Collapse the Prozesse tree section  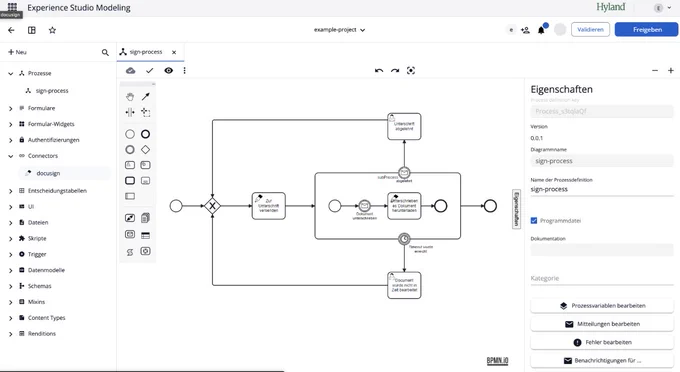pyautogui.click(x=11, y=74)
